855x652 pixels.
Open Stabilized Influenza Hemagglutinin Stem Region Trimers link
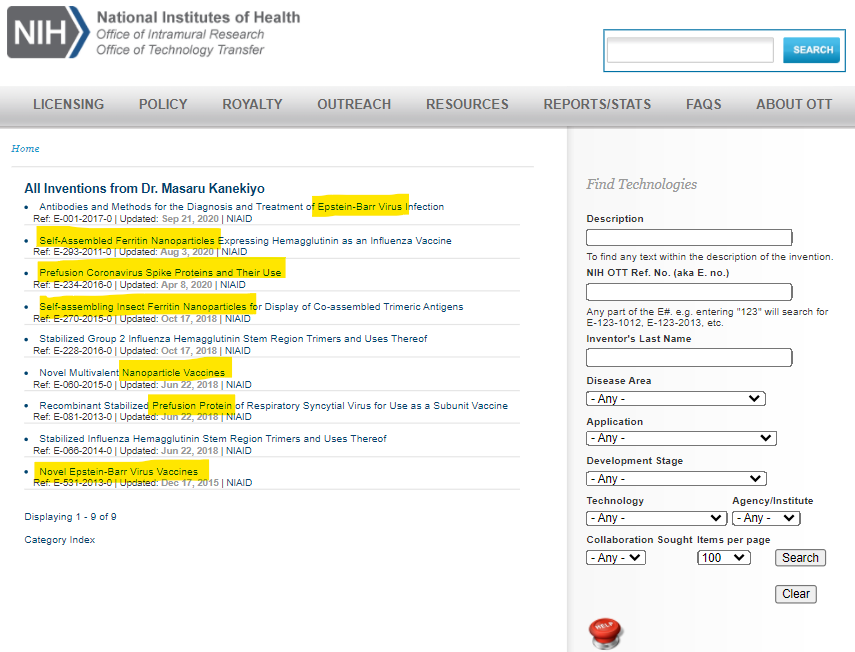213,439
